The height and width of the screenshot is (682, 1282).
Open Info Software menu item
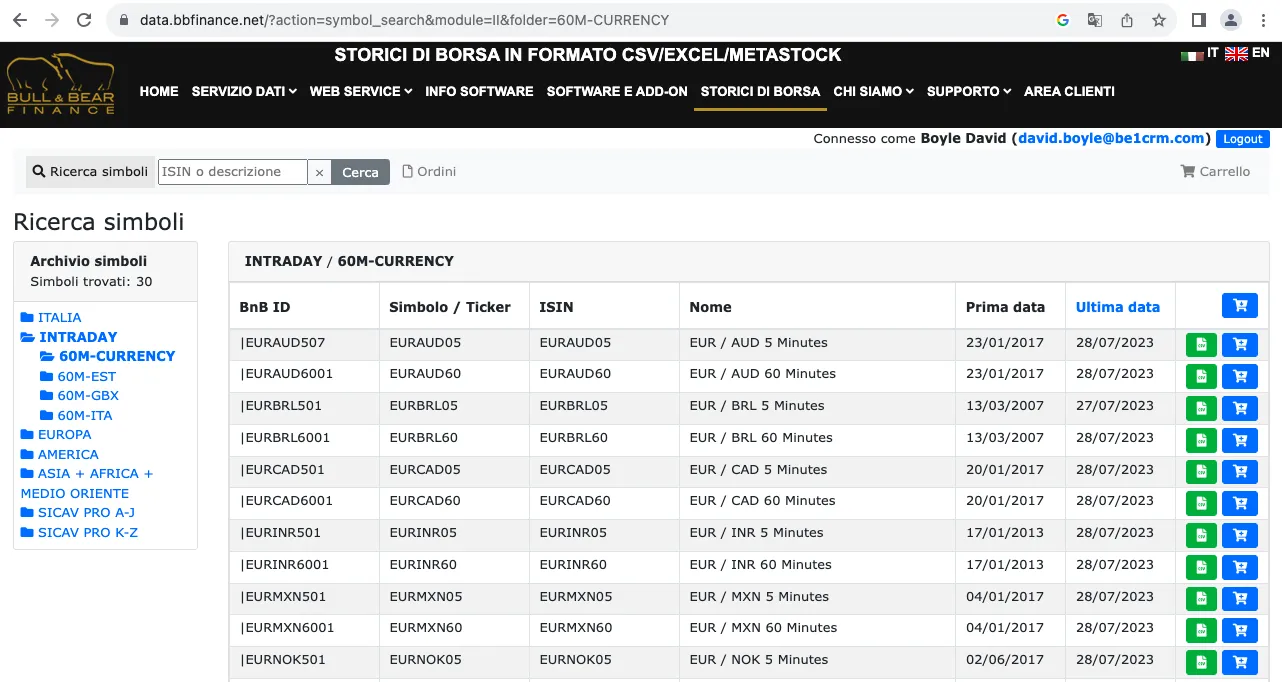(x=479, y=91)
